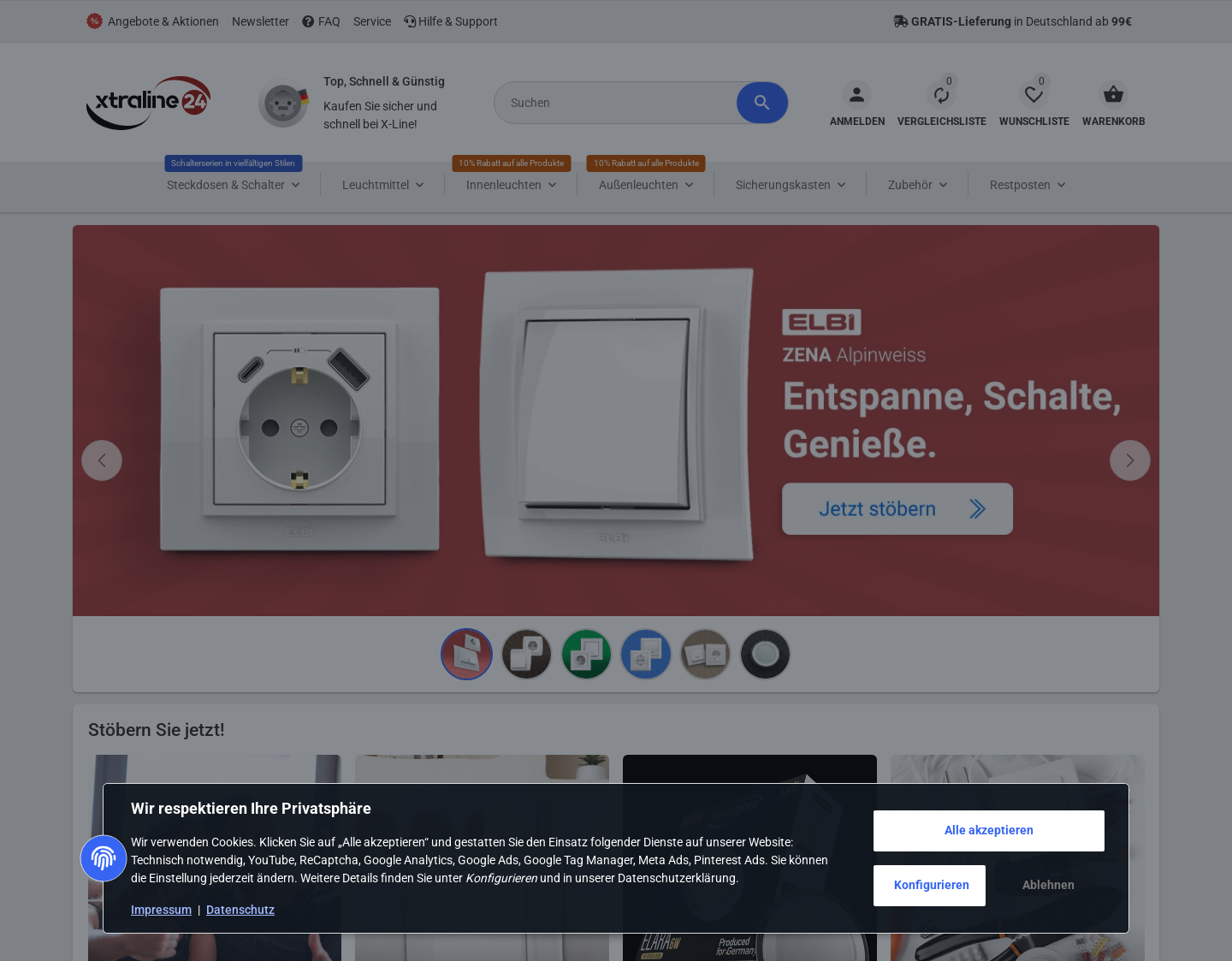This screenshot has height=961, width=1232.
Task: Click the blue search magnifier button
Action: point(761,103)
